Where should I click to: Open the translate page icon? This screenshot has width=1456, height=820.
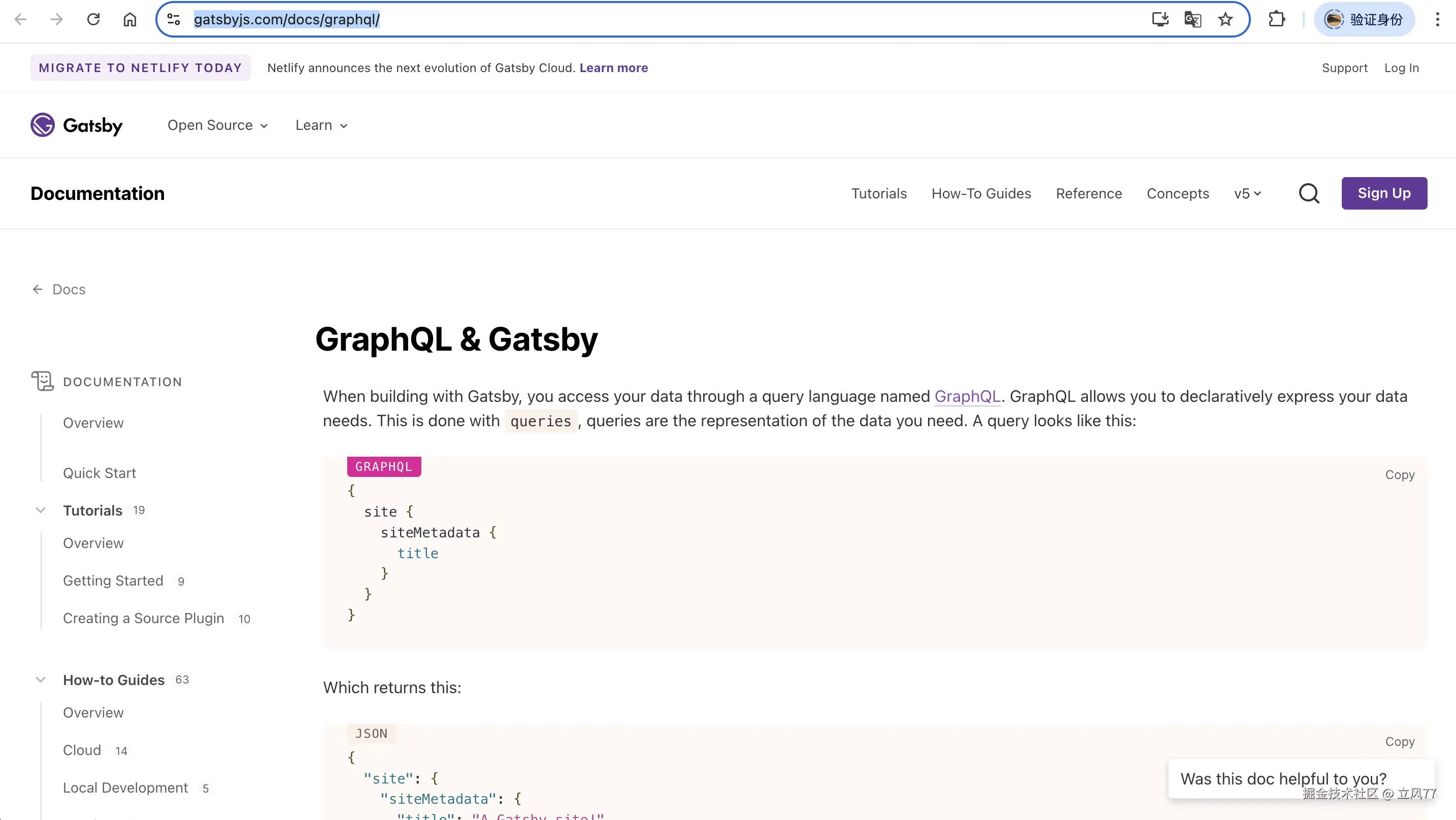tap(1193, 20)
